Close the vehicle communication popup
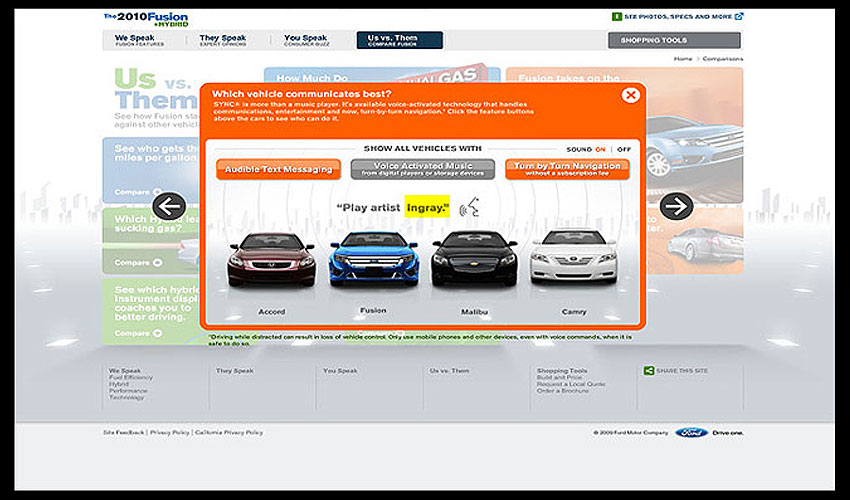This screenshot has height=500, width=850. coord(630,95)
